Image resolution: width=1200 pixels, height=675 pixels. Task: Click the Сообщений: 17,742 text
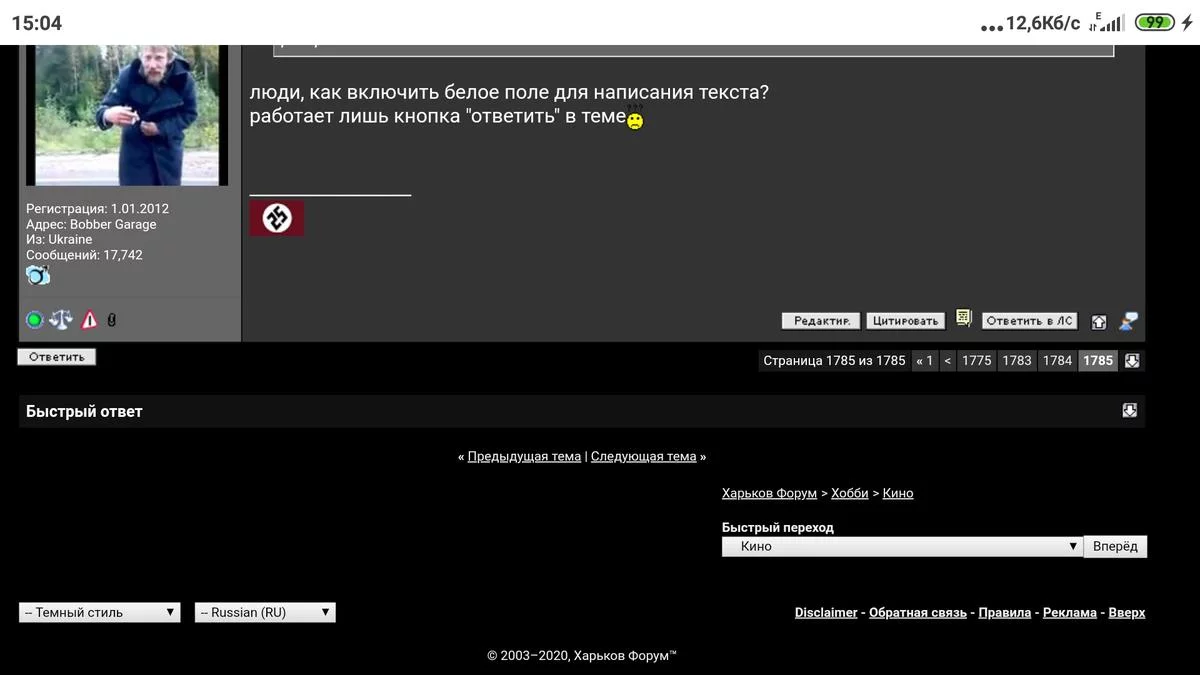coord(84,255)
